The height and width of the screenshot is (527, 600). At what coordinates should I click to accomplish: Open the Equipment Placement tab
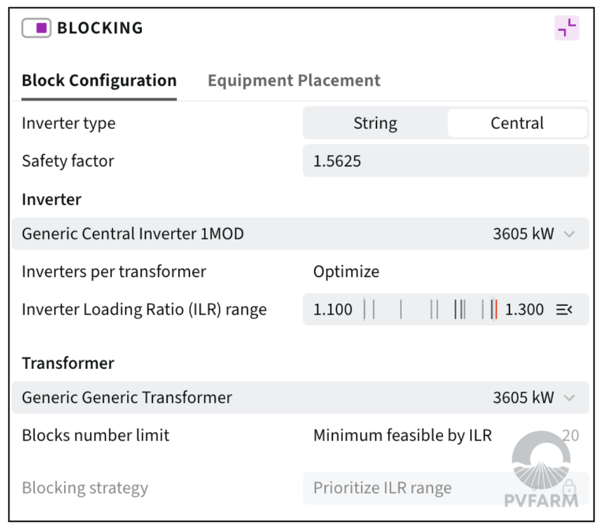[294, 81]
